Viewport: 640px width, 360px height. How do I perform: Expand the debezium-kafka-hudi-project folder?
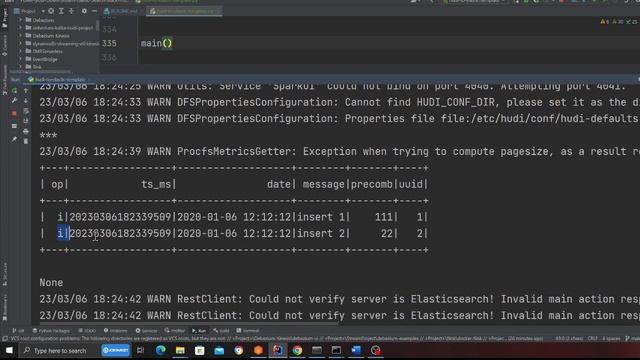click(20, 28)
